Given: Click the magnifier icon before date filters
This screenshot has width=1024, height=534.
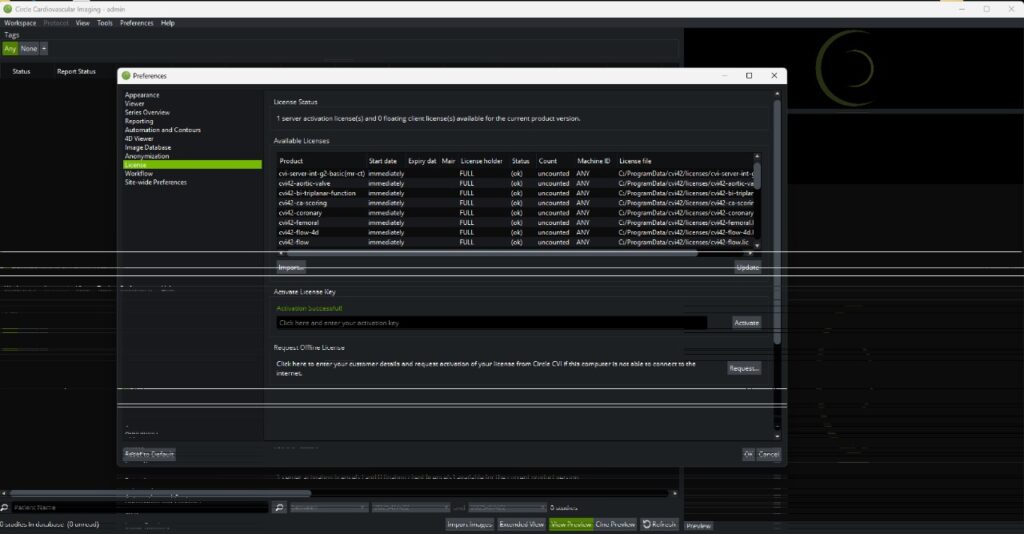Looking at the screenshot, I should [279, 508].
